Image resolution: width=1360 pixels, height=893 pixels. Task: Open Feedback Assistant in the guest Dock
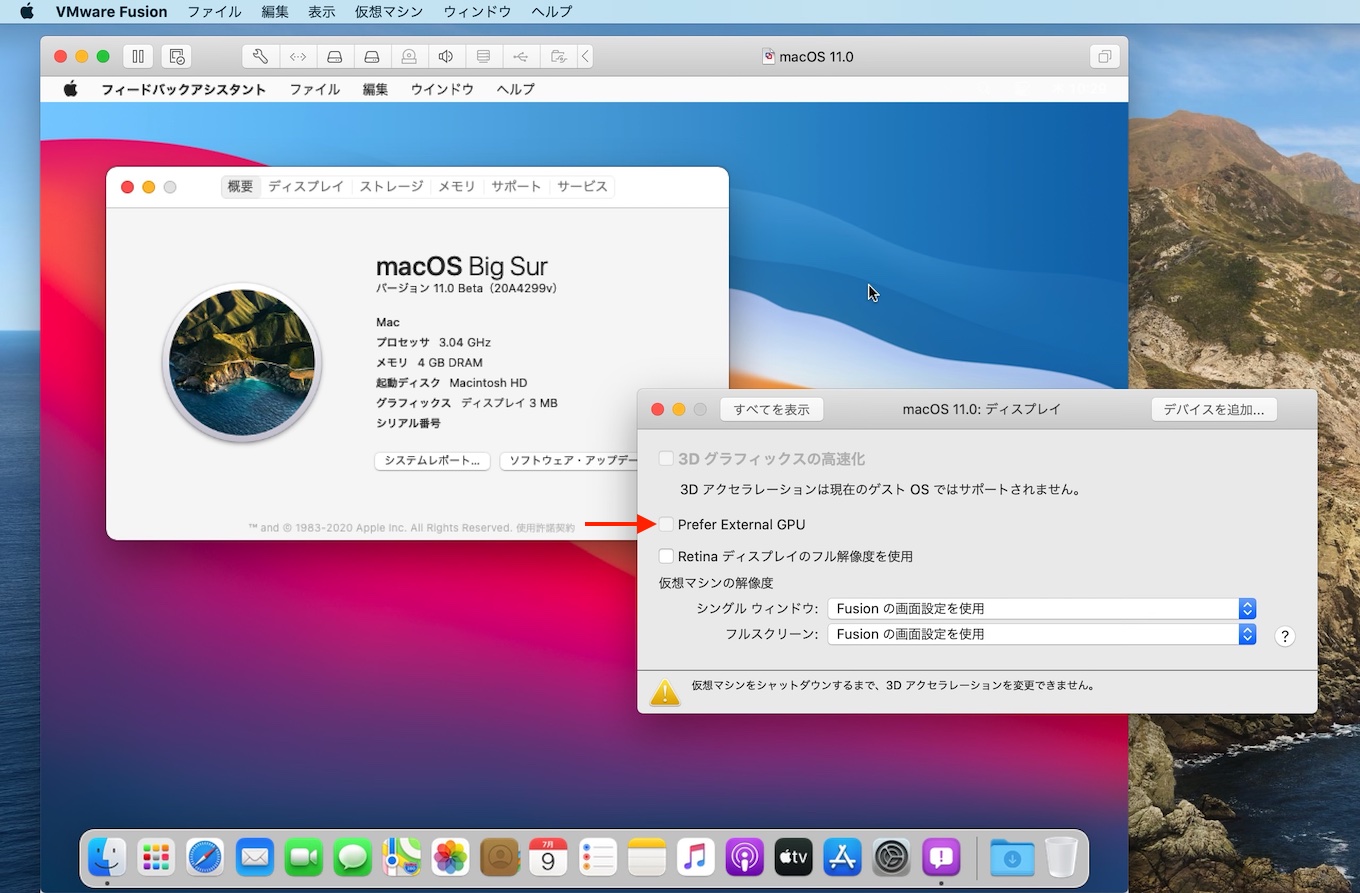[x=941, y=857]
